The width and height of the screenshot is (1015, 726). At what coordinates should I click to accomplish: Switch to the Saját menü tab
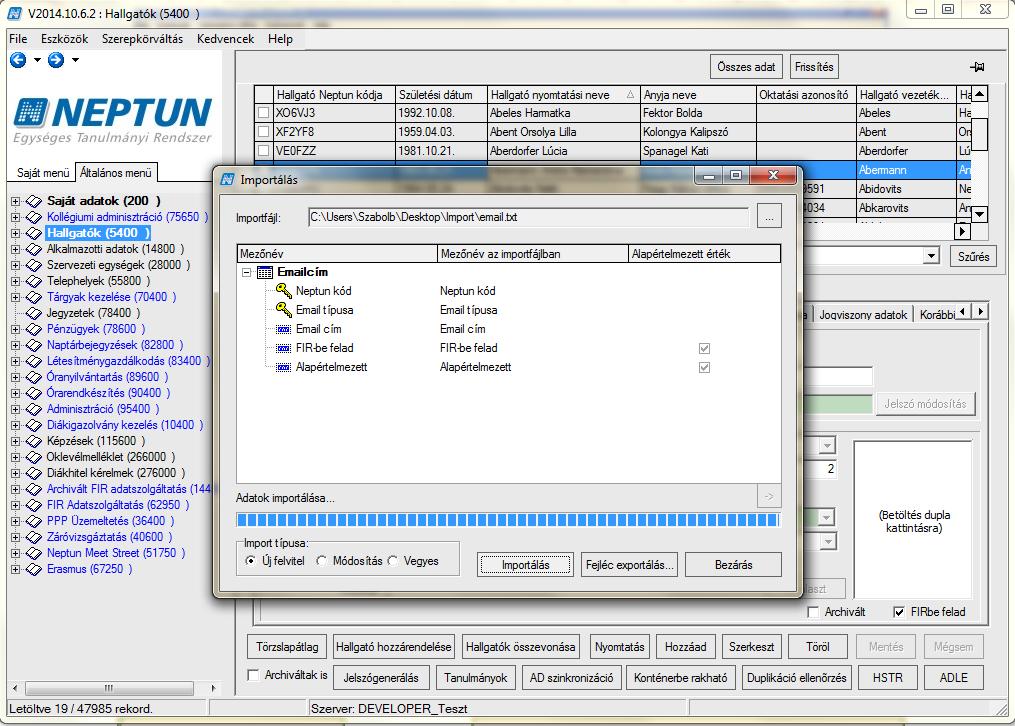(43, 173)
